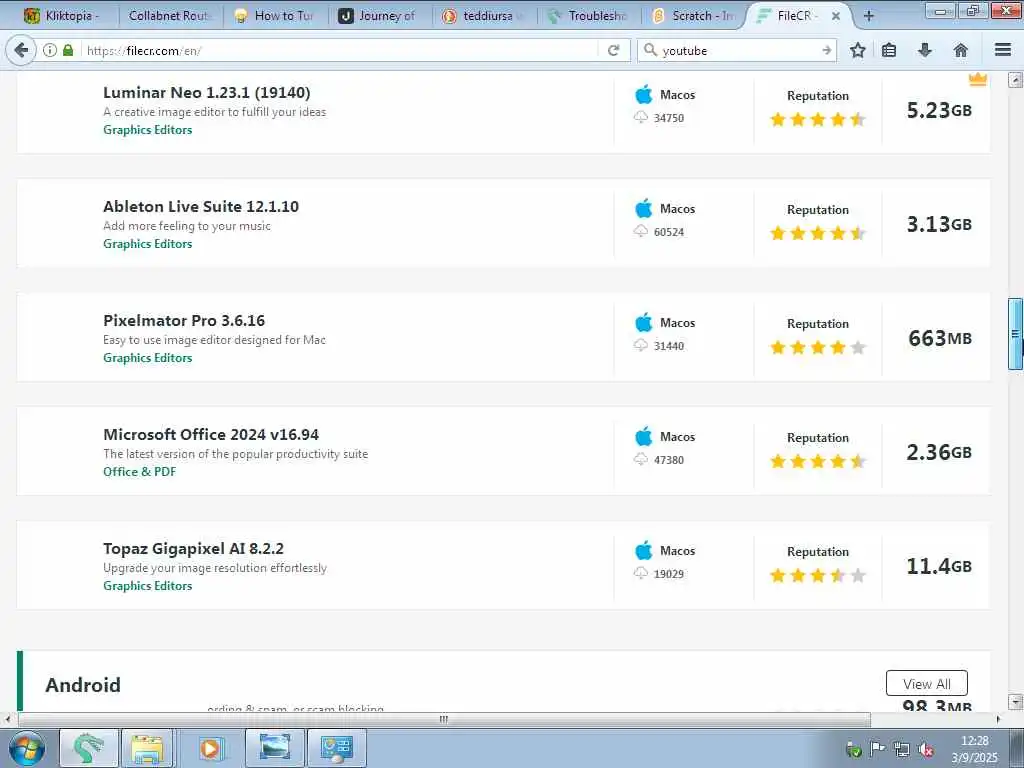Go to the home page icon
The width and height of the screenshot is (1024, 768).
pos(961,50)
